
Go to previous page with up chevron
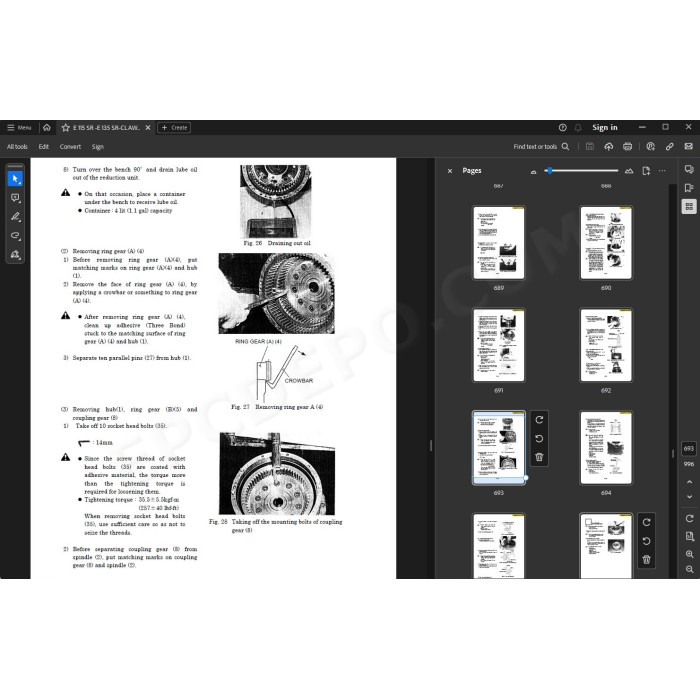click(x=689, y=482)
